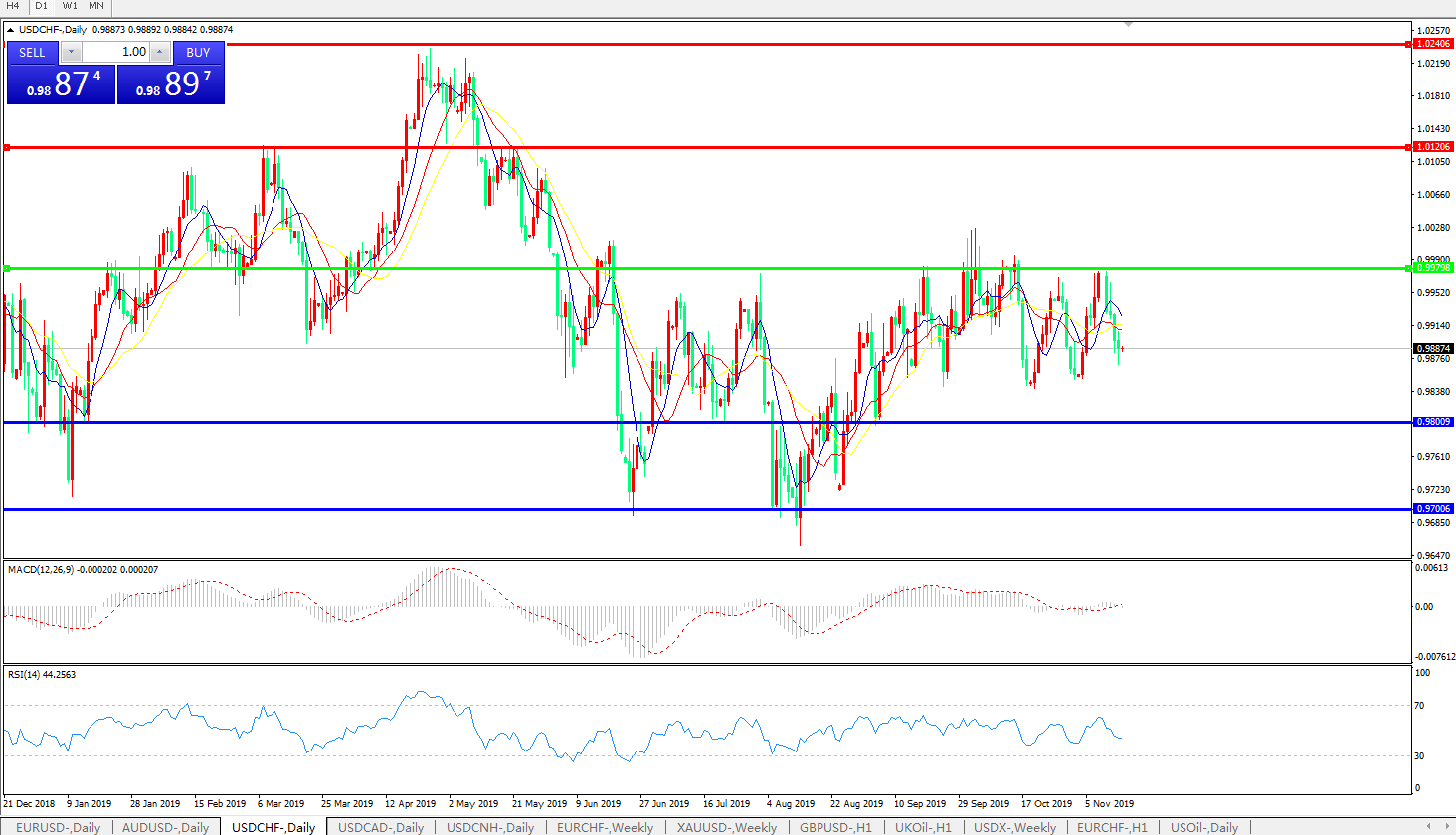Select the red 1.02406 price label
This screenshot has width=1456, height=835.
[1433, 44]
